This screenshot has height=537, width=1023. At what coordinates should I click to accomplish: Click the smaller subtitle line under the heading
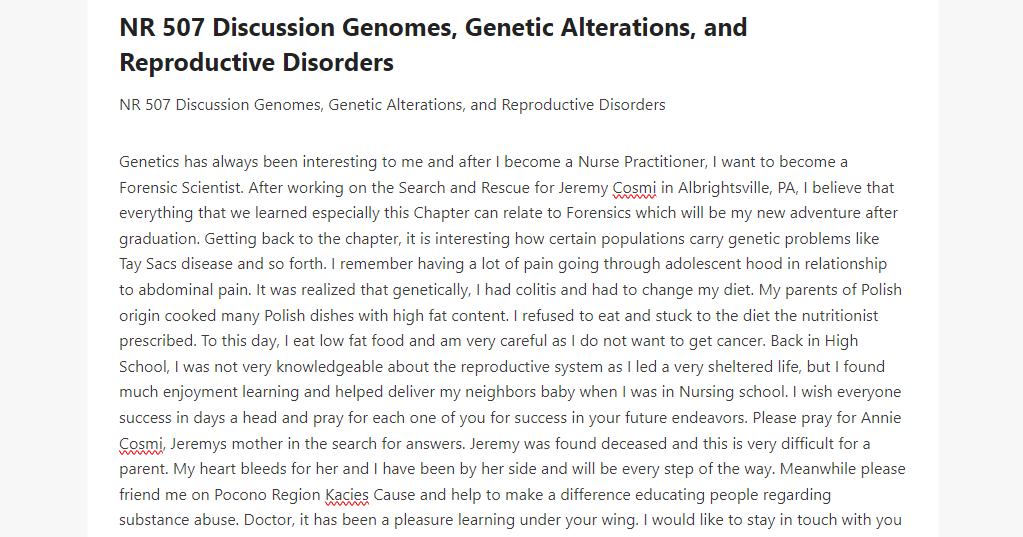coord(392,105)
